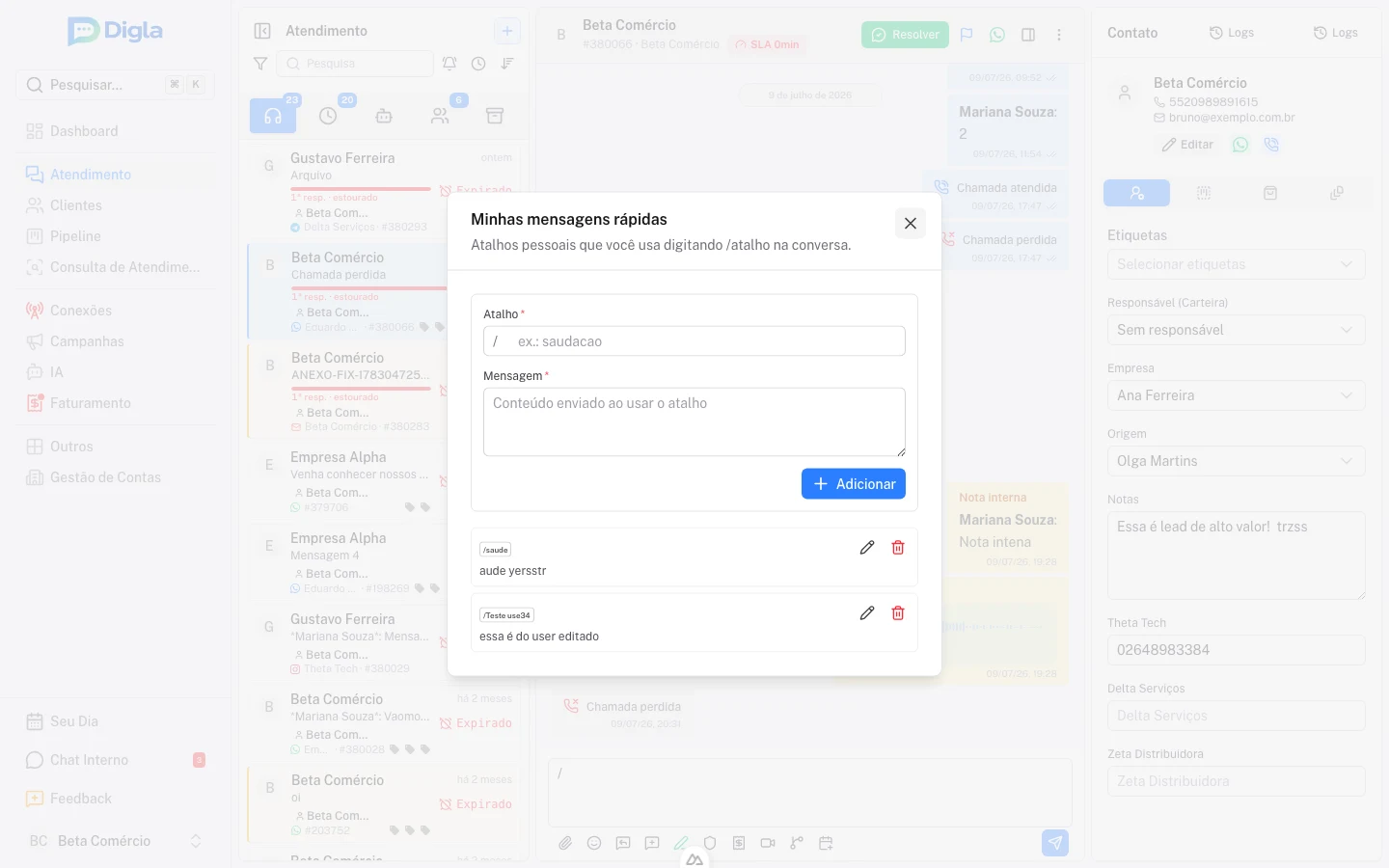
Task: Open the Sem responsável dropdown
Action: tap(1237, 330)
